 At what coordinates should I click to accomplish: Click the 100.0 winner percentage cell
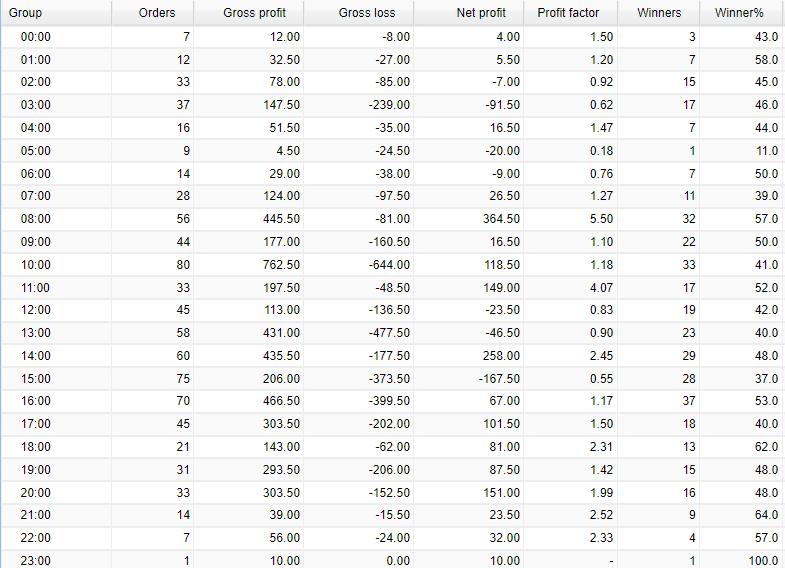pyautogui.click(x=761, y=561)
